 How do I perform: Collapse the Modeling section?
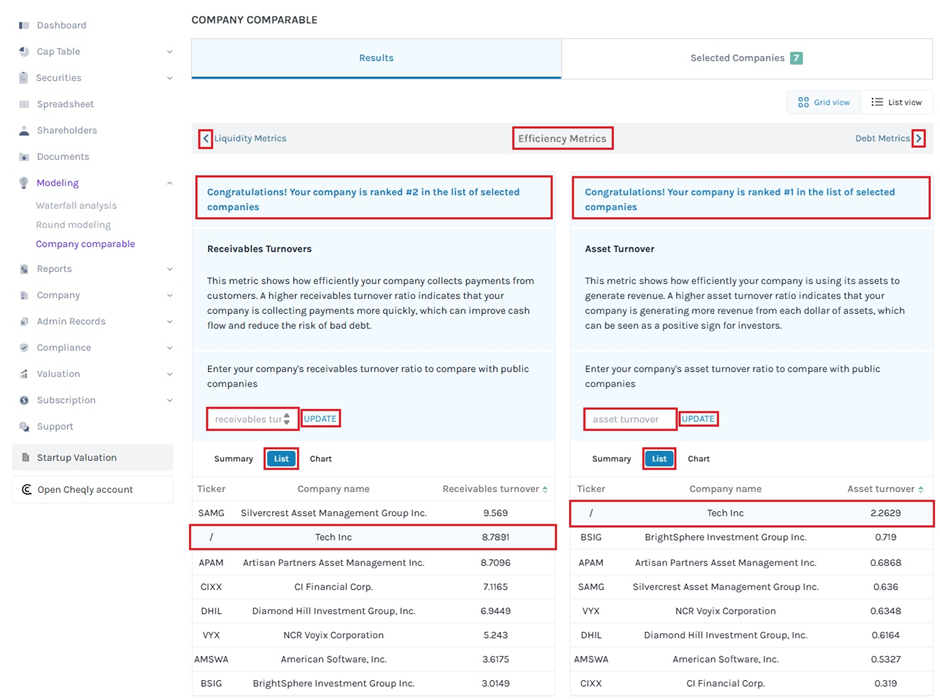pyautogui.click(x=169, y=183)
